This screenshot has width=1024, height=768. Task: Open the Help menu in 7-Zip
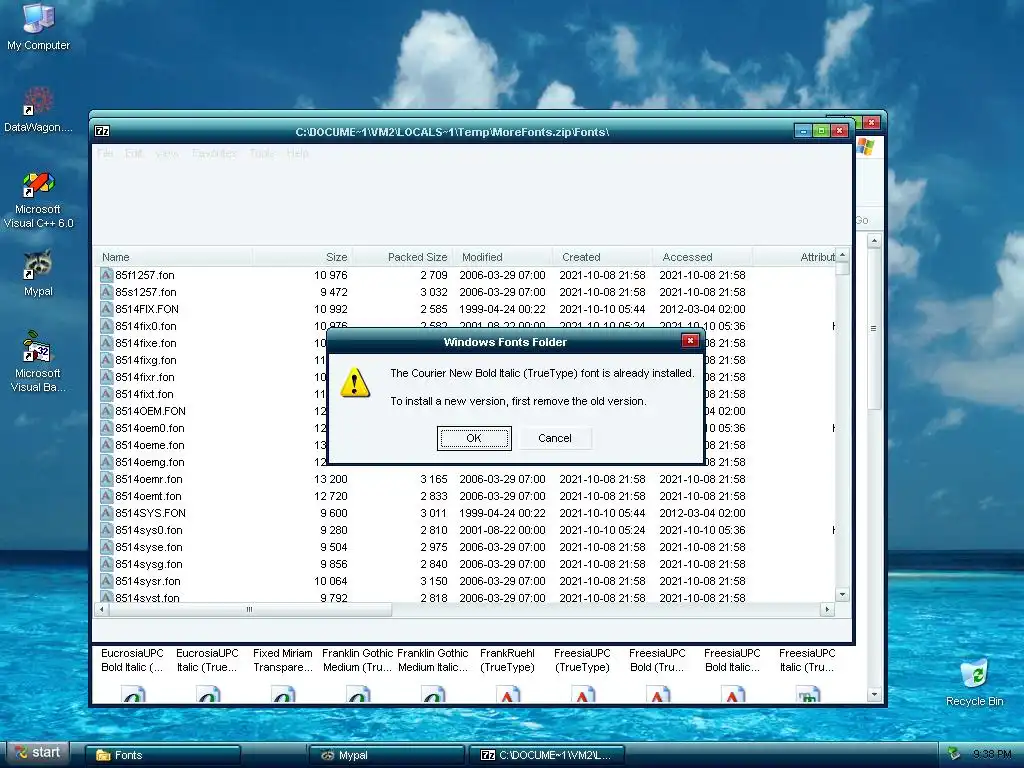coord(297,153)
